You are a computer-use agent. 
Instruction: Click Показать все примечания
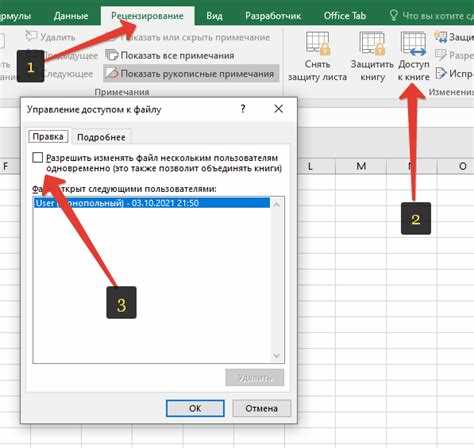point(170,55)
